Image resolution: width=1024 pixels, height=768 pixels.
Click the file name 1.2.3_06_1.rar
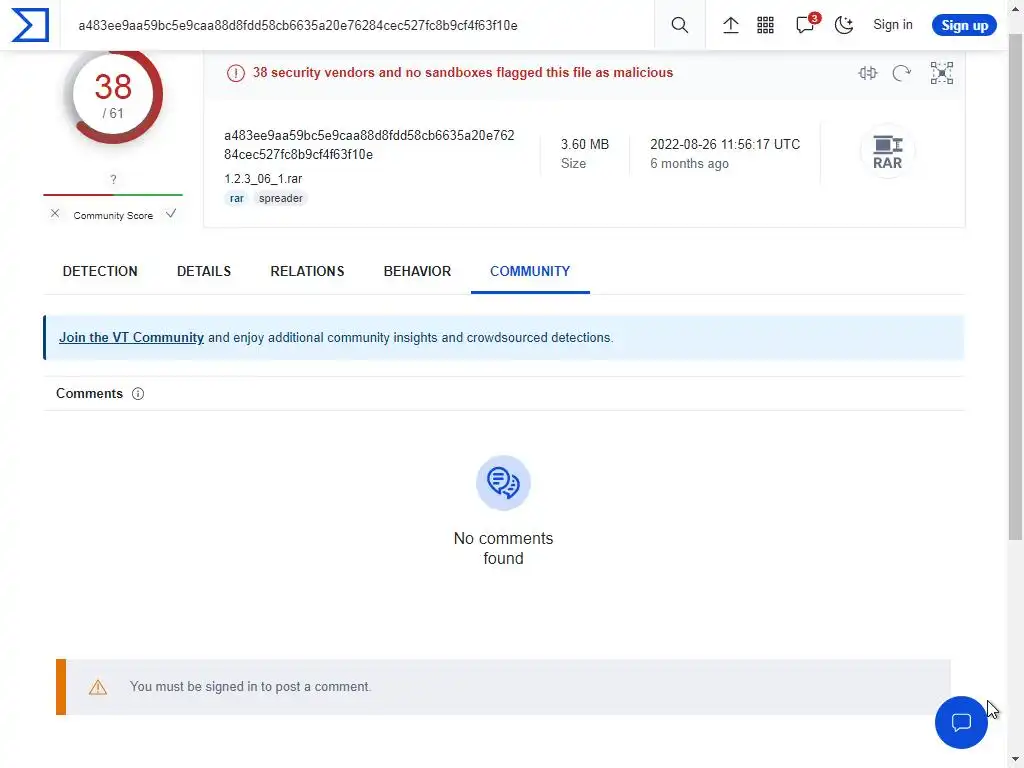pyautogui.click(x=263, y=178)
